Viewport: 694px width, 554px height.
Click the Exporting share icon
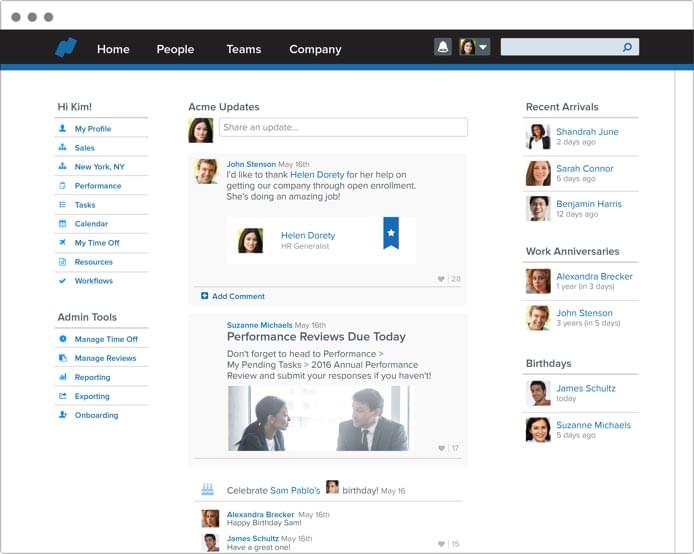pos(62,396)
